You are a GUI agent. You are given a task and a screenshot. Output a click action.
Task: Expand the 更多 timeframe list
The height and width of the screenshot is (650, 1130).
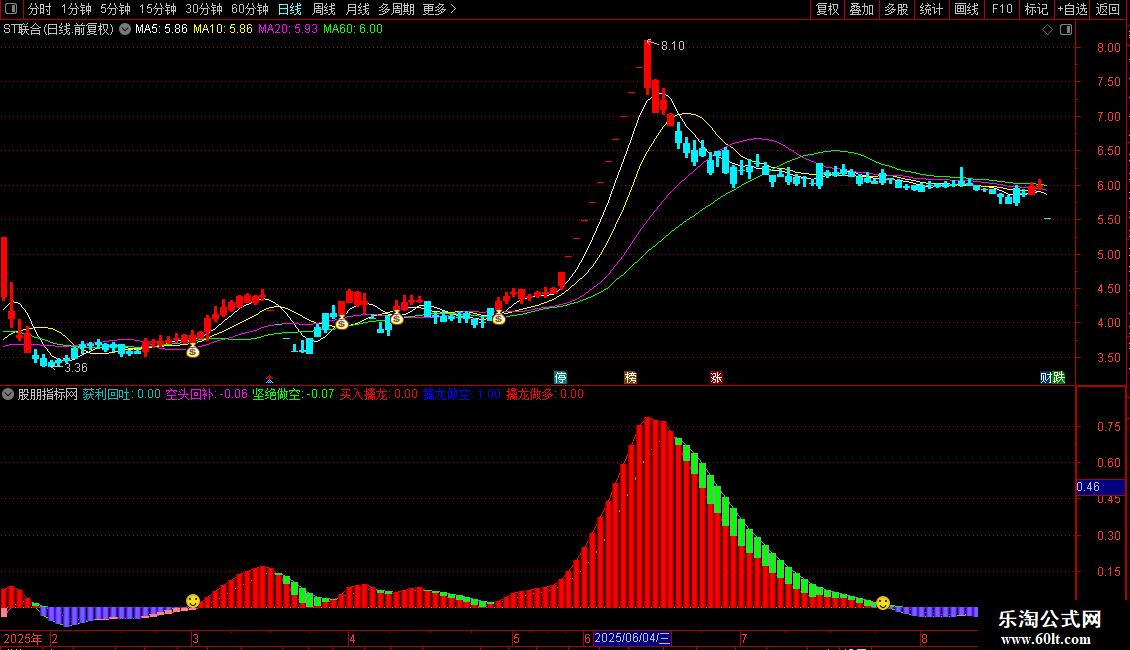[x=440, y=9]
